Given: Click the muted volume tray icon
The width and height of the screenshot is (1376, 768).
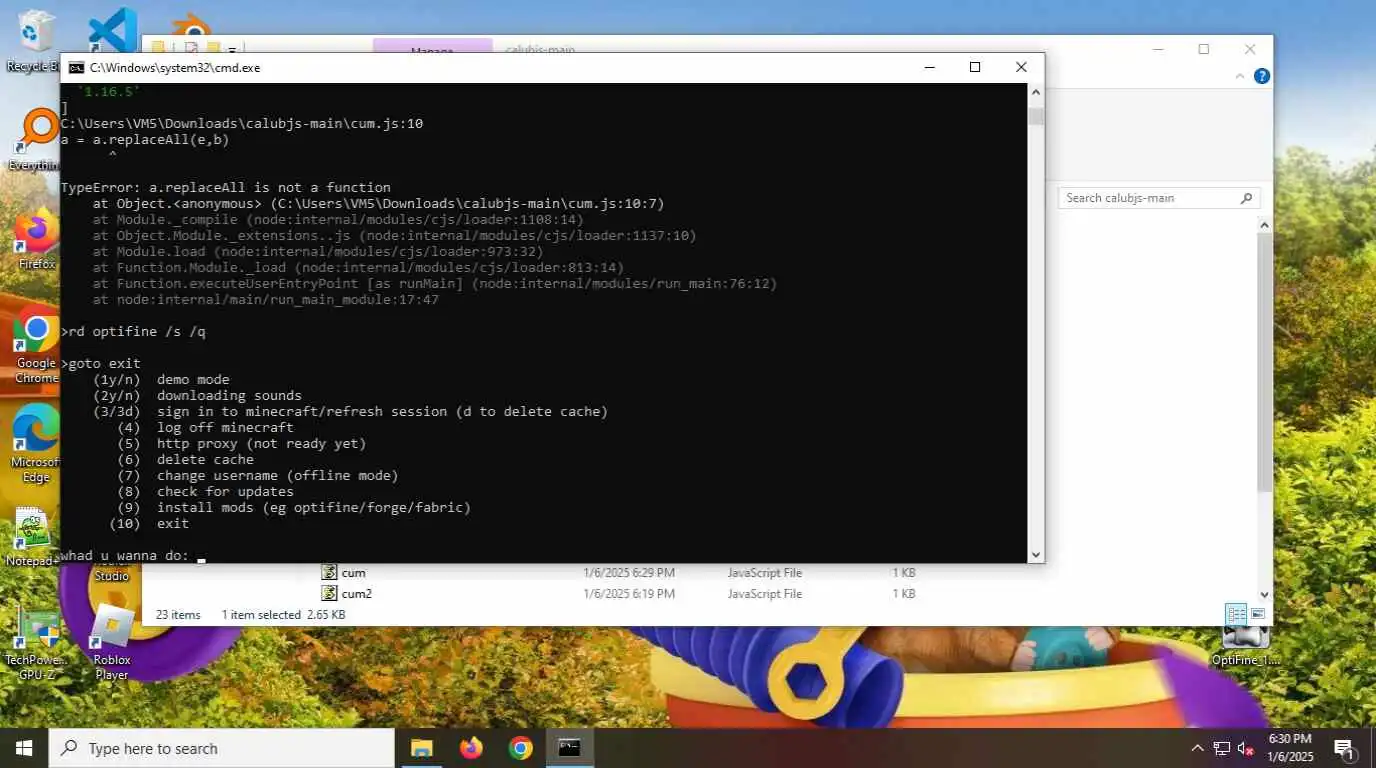Looking at the screenshot, I should (x=1246, y=748).
